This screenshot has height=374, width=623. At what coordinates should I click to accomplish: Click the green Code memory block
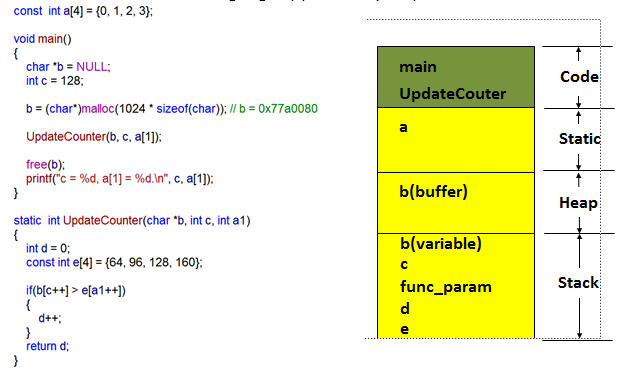(456, 77)
